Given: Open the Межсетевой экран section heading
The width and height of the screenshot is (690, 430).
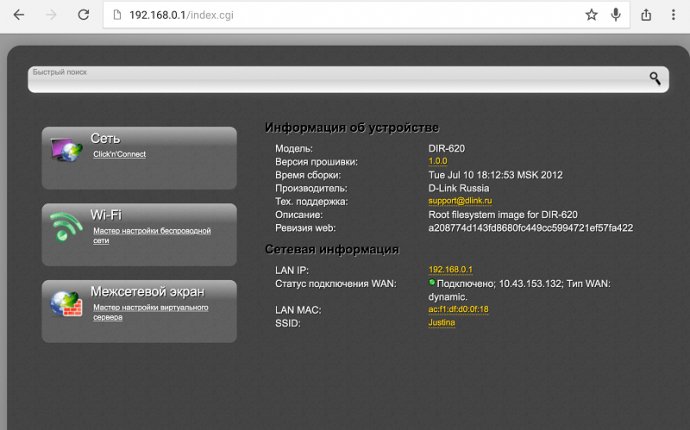Looking at the screenshot, I should [147, 291].
